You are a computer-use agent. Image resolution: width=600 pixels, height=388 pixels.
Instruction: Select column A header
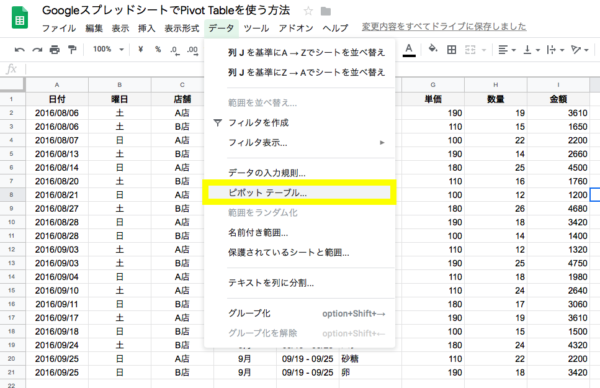(57, 85)
